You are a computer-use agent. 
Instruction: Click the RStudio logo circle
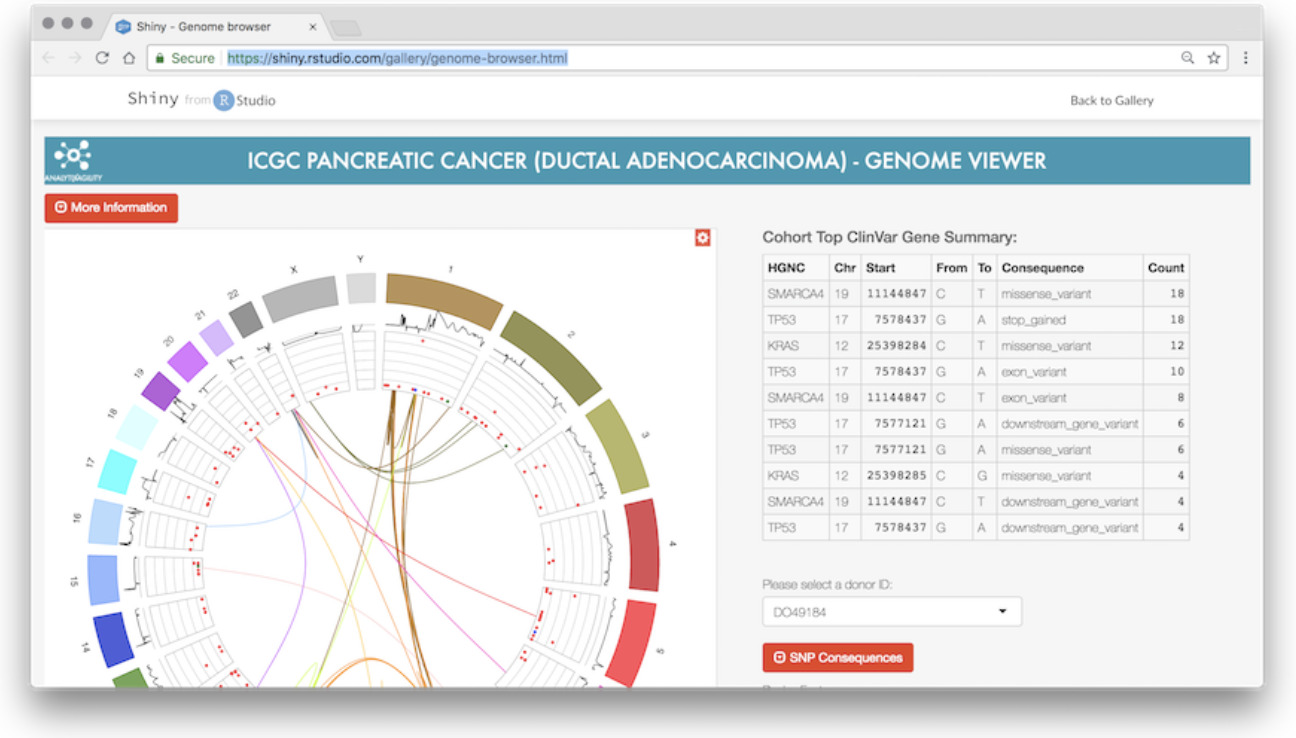click(x=223, y=100)
